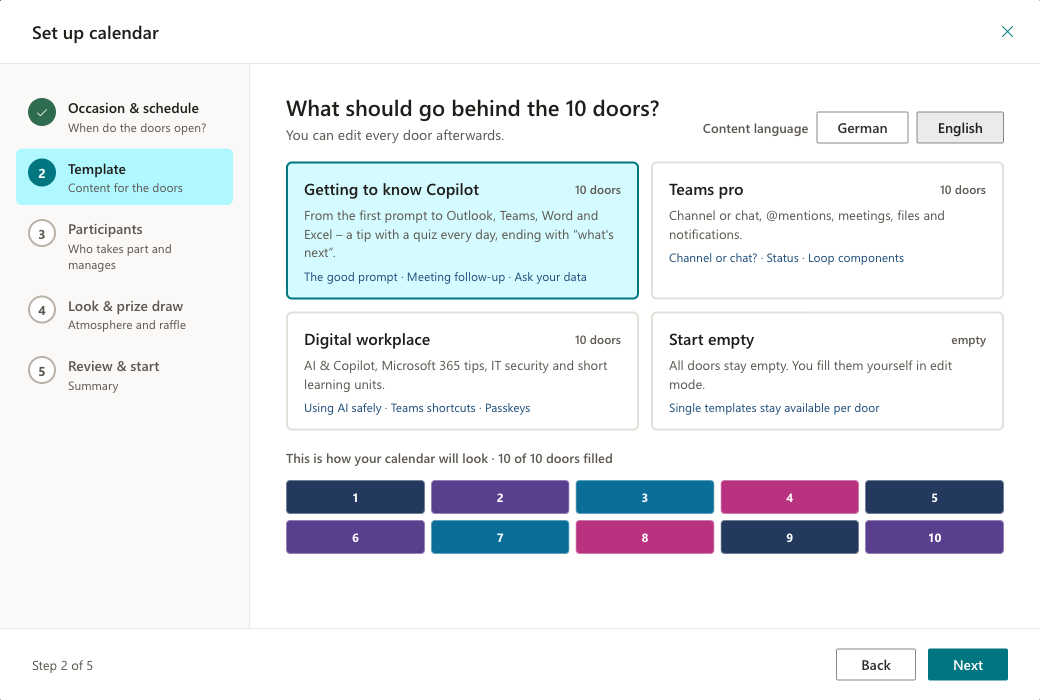Click 'The good prompt · Meeting follow-up' topics line
This screenshot has width=1040, height=700.
point(445,277)
